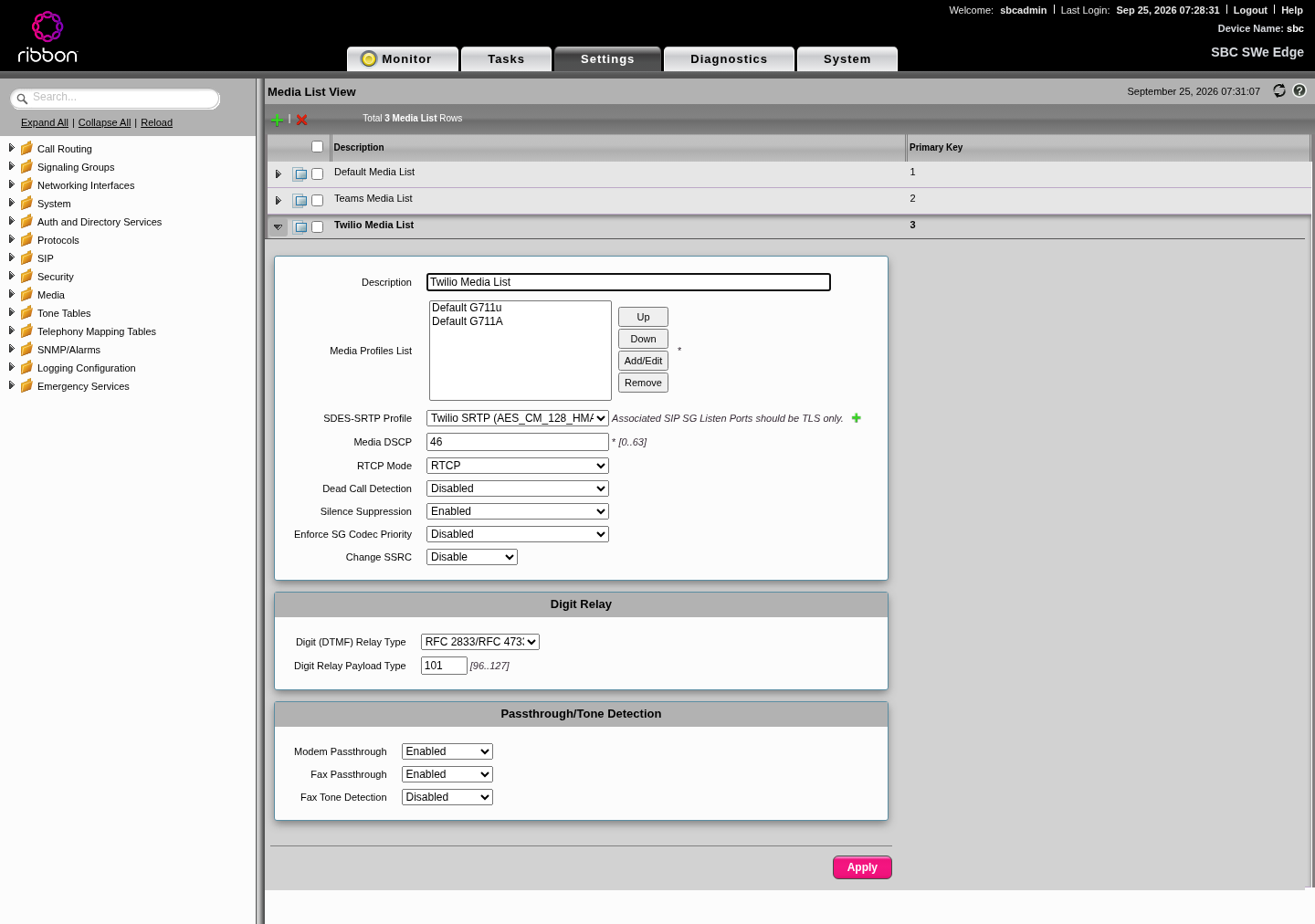Image resolution: width=1315 pixels, height=924 pixels.
Task: Toggle the select-all checkbox in table header
Action: pos(317,146)
